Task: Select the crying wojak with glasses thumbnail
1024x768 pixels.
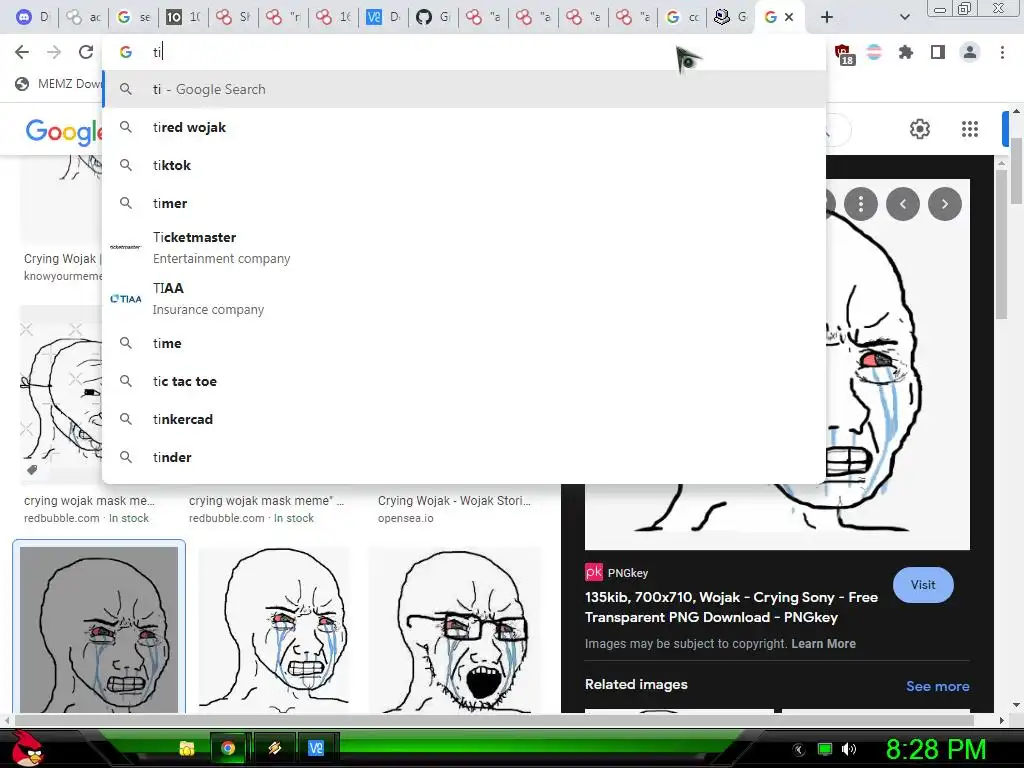Action: click(x=455, y=630)
